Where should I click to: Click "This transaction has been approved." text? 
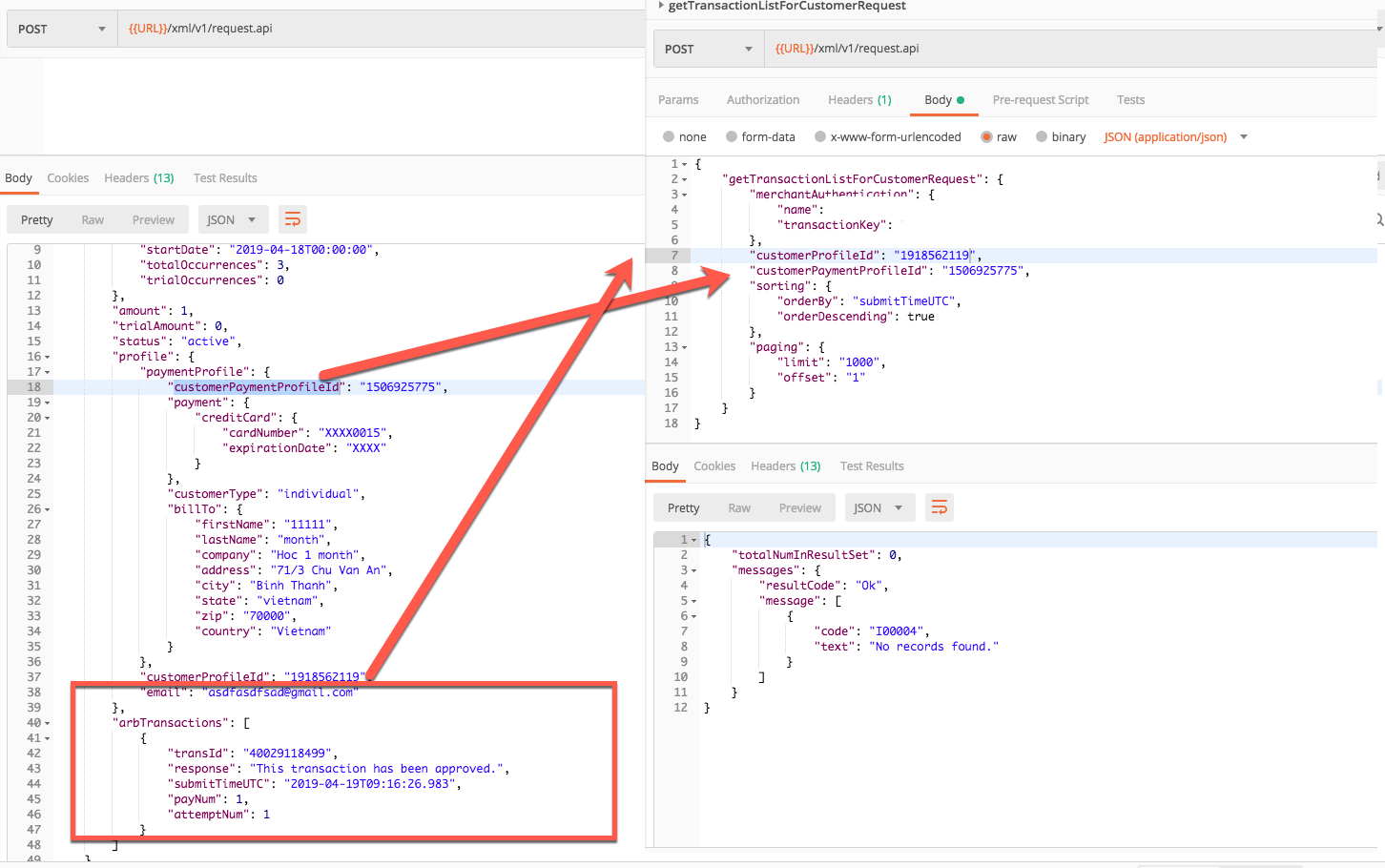[376, 769]
